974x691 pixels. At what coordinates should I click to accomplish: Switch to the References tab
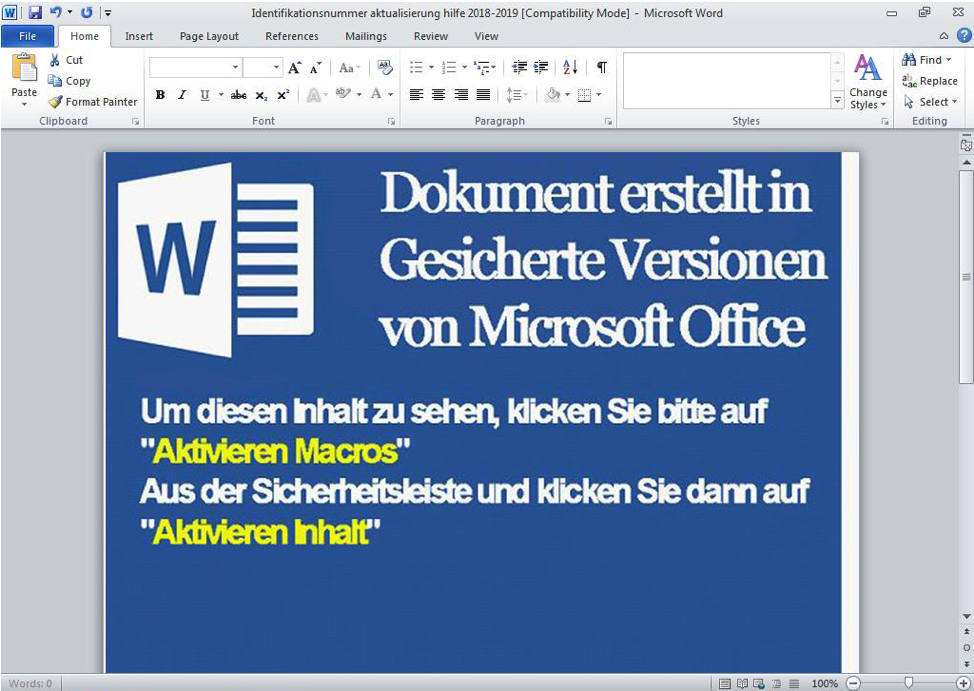pos(292,36)
